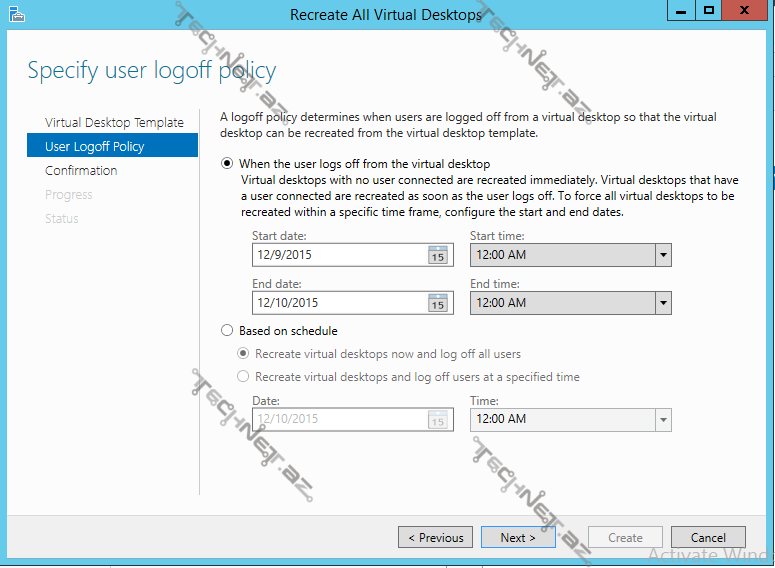Image resolution: width=775 pixels, height=568 pixels.
Task: Expand the End time dropdown
Action: click(662, 303)
